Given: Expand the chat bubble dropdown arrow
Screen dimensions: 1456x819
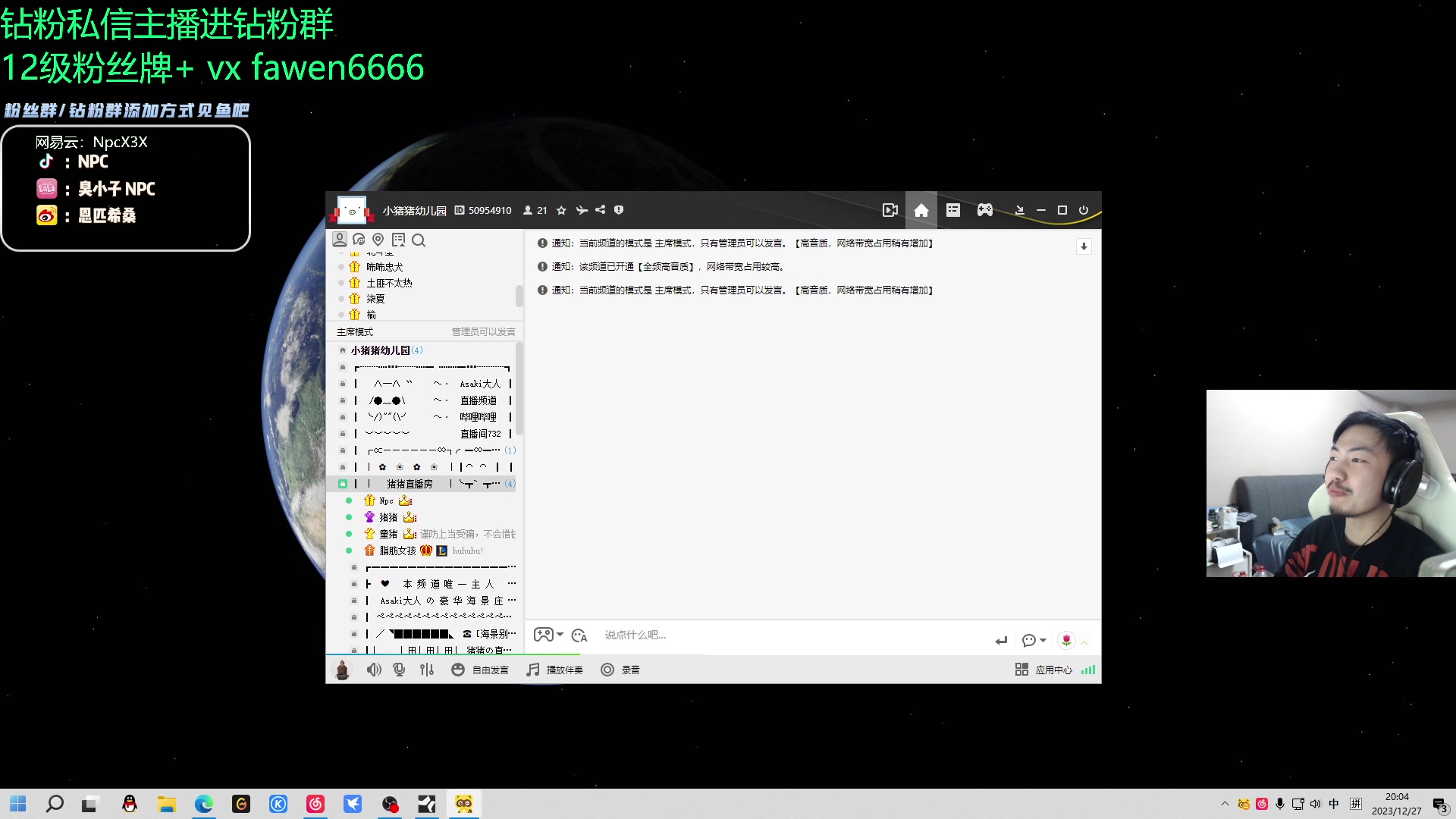Looking at the screenshot, I should pyautogui.click(x=1043, y=641).
